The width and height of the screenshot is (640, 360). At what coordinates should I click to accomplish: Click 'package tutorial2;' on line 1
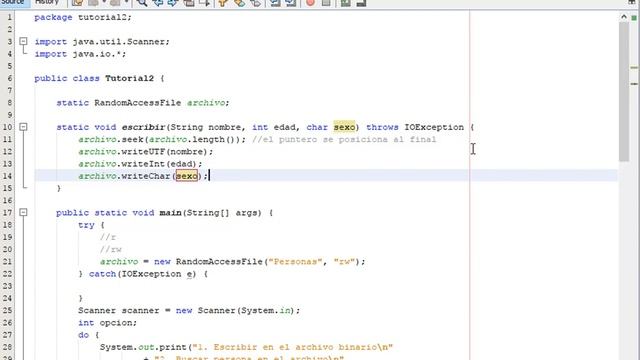coord(83,18)
